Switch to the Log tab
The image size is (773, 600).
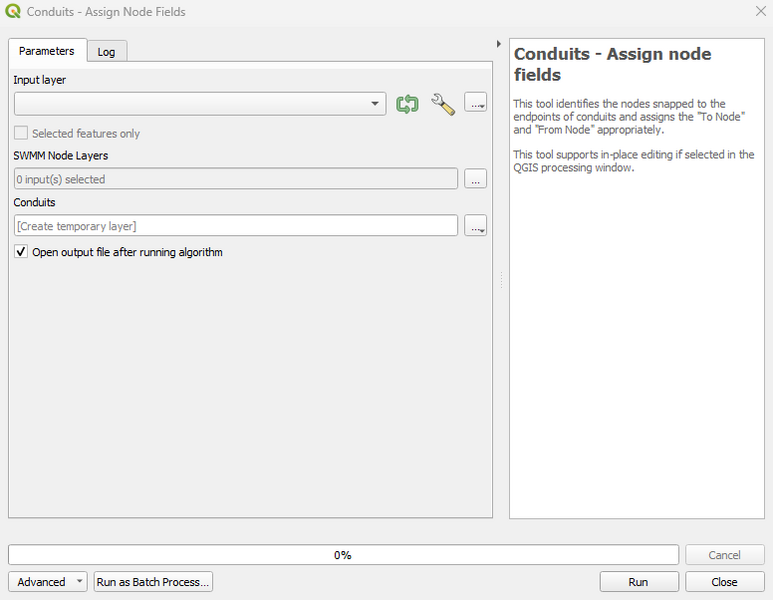coord(106,52)
